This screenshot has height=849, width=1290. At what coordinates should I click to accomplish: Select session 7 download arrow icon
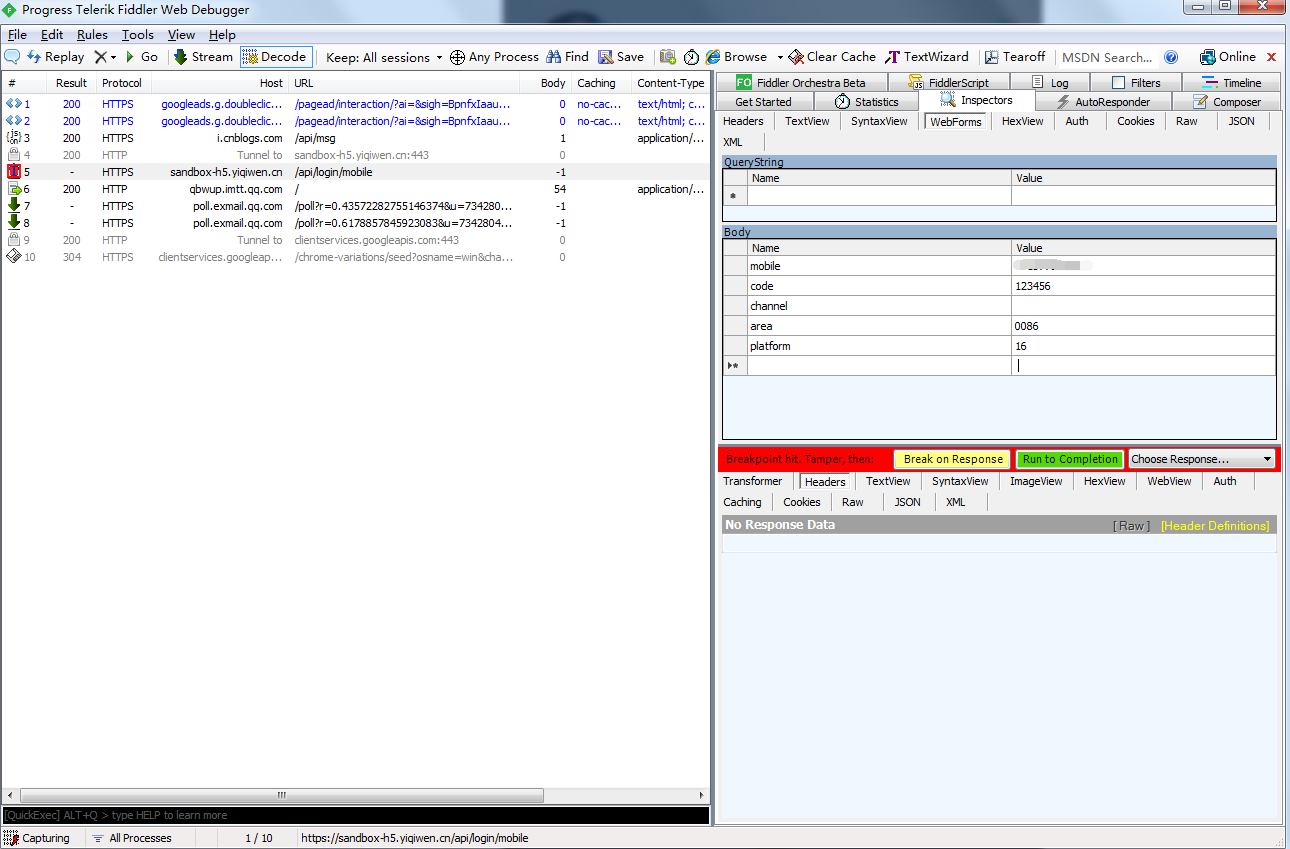point(14,206)
